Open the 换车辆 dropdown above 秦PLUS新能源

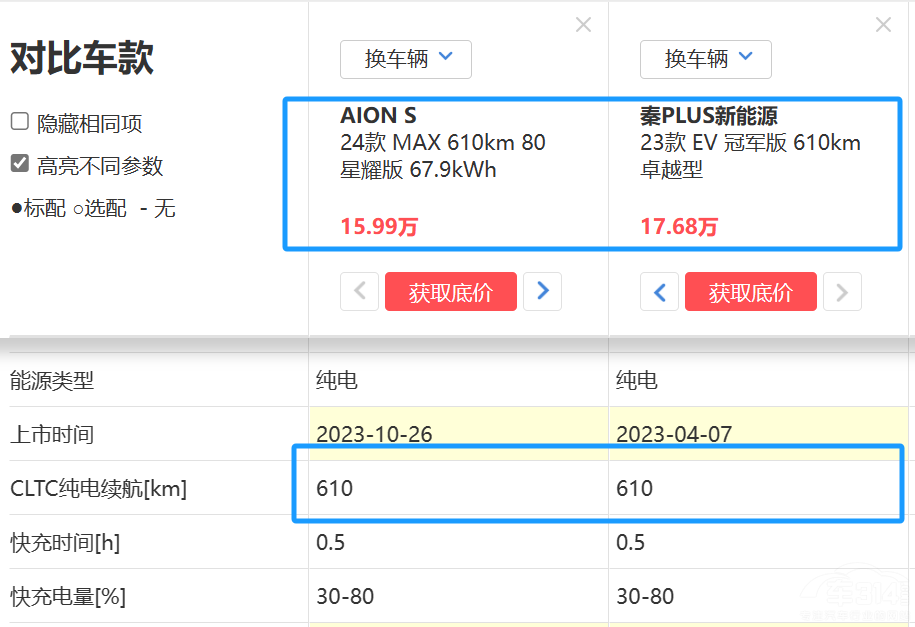tap(705, 59)
